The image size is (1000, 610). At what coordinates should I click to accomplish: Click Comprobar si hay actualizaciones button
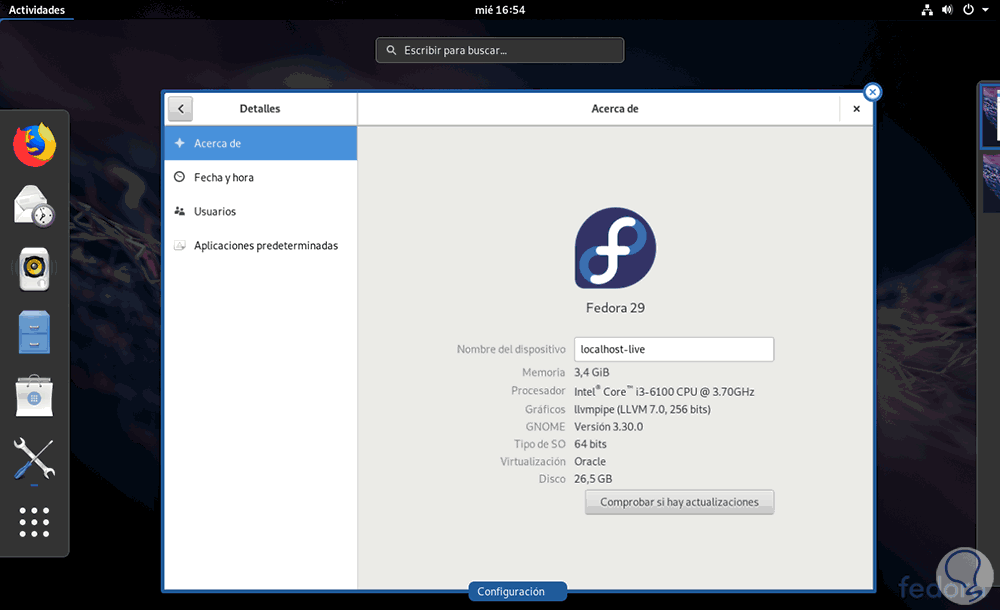tap(679, 502)
